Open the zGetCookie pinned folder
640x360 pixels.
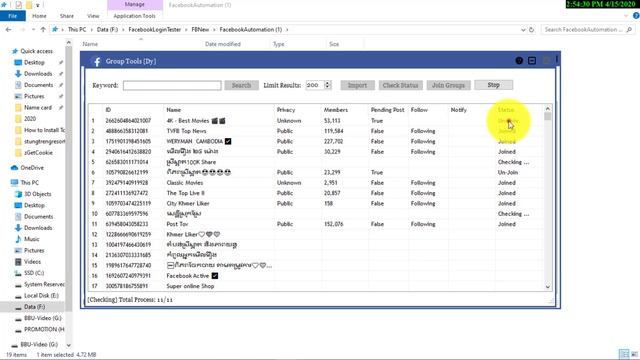tap(38, 153)
